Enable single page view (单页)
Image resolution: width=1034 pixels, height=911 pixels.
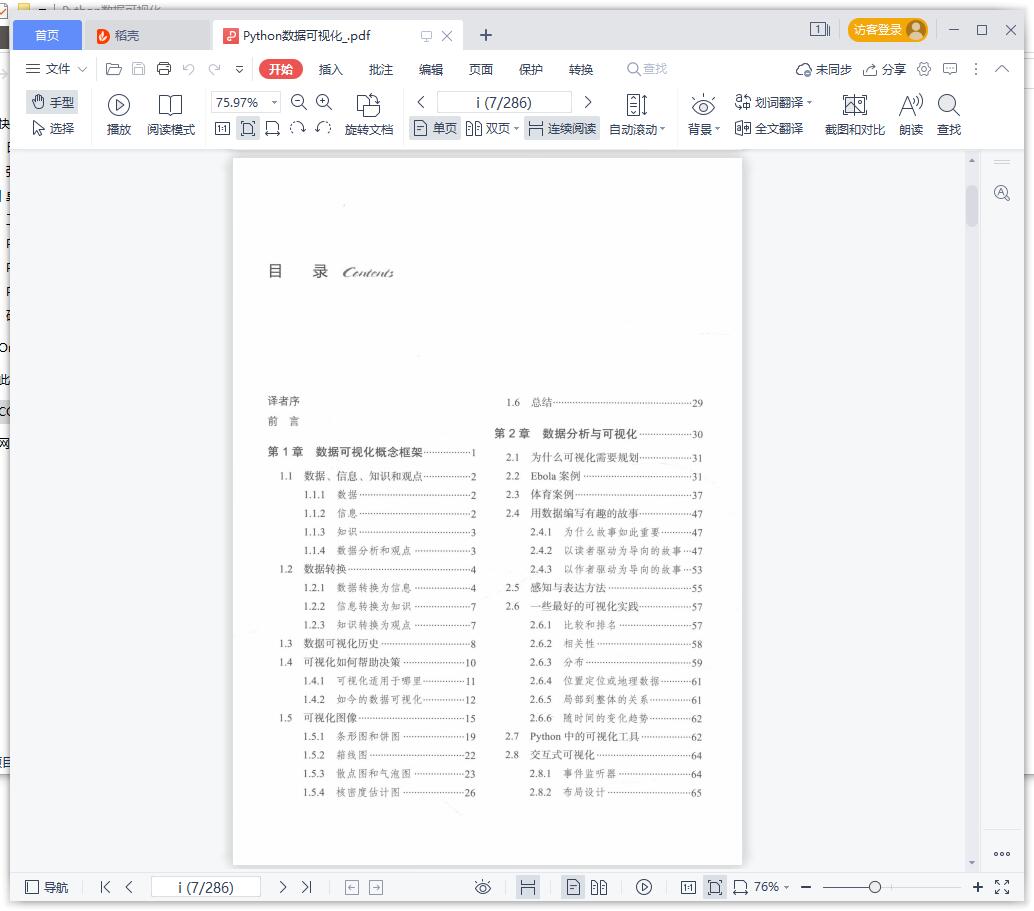coord(435,129)
